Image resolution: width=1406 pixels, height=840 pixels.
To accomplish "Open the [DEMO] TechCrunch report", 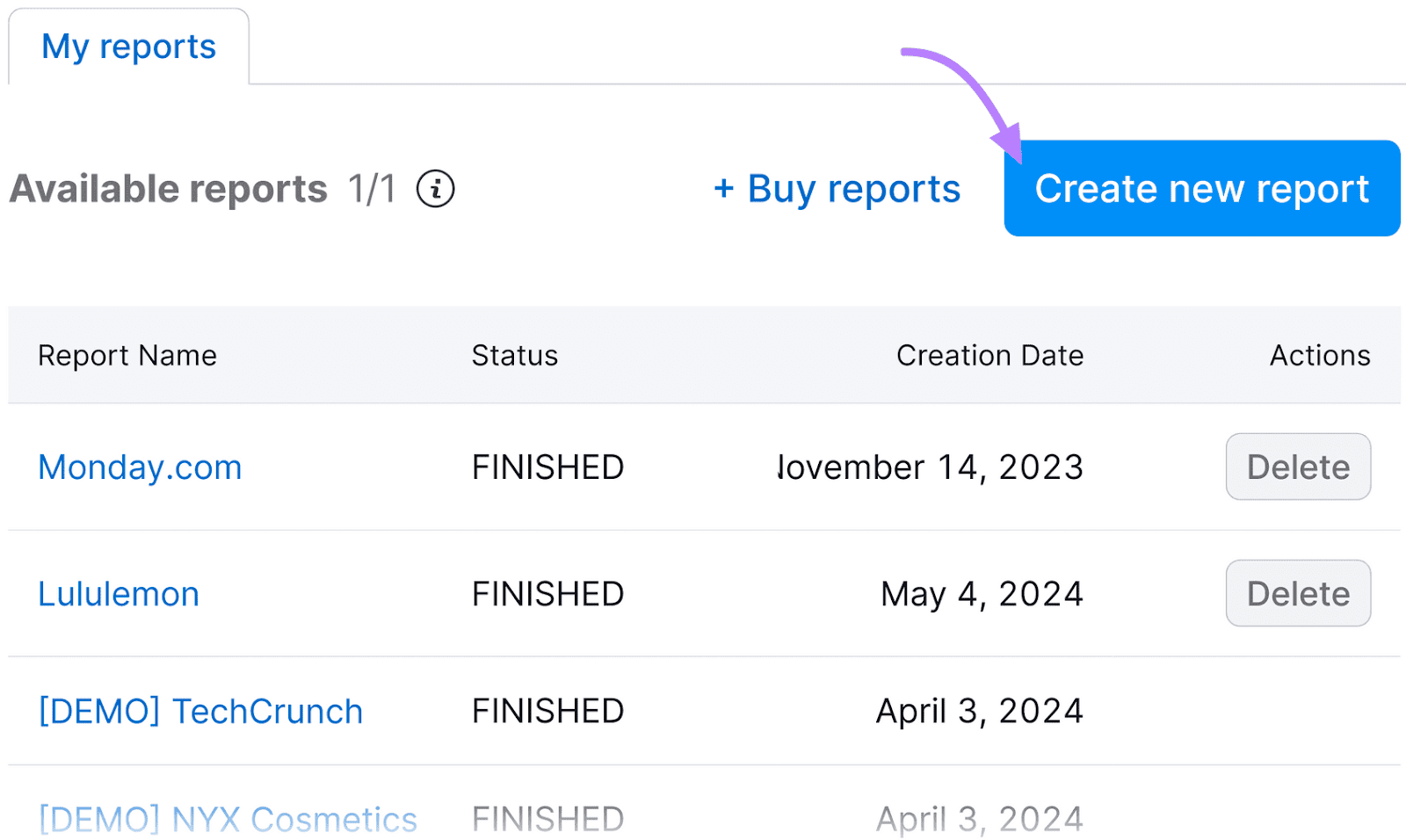I will point(200,710).
